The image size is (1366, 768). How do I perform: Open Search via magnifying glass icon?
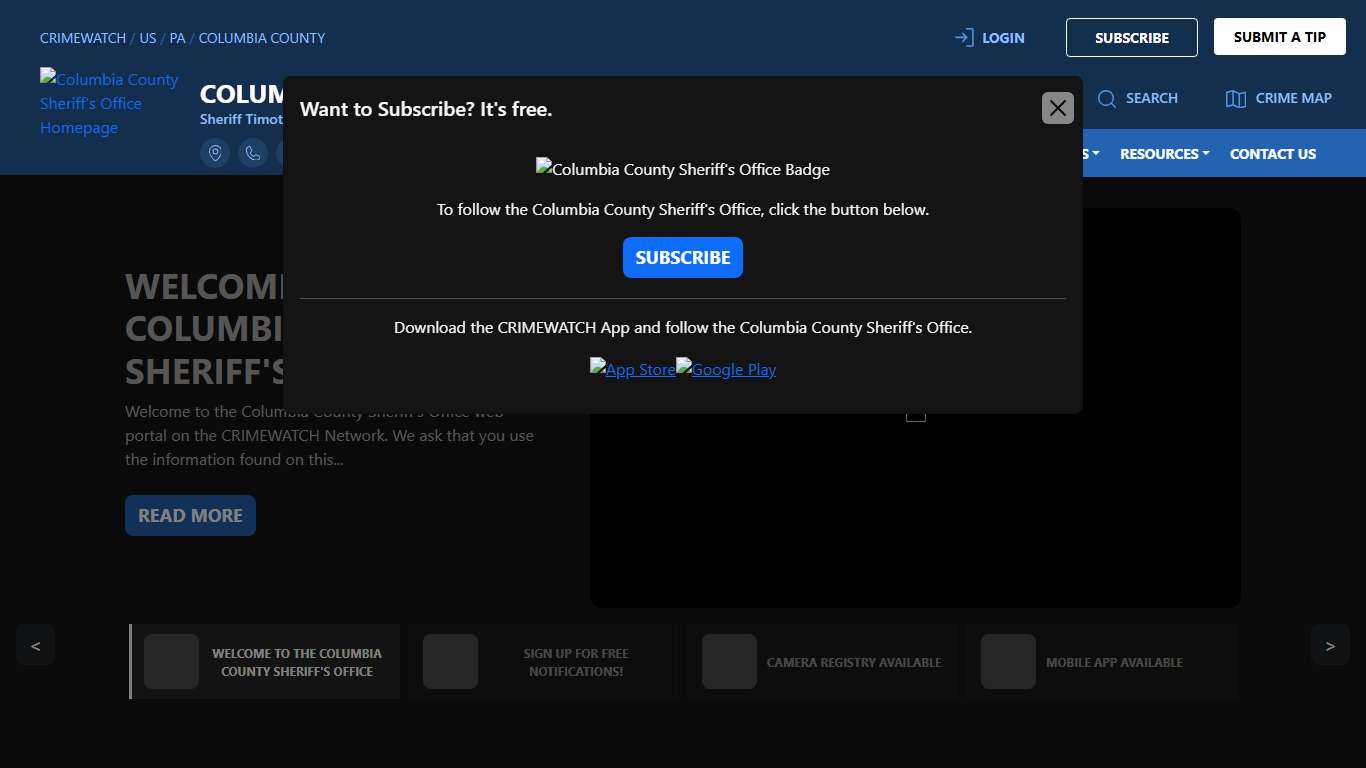tap(1107, 98)
